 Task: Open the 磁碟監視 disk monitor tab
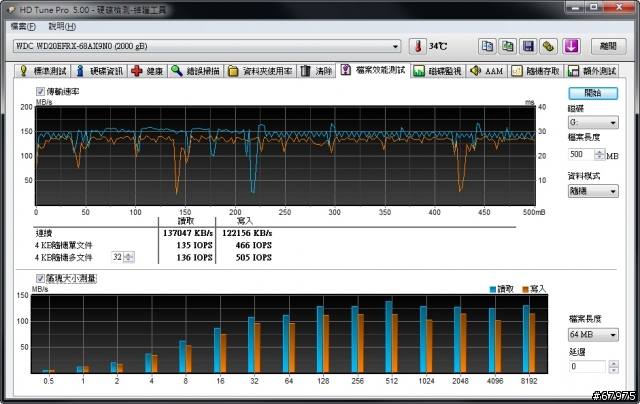[x=438, y=71]
